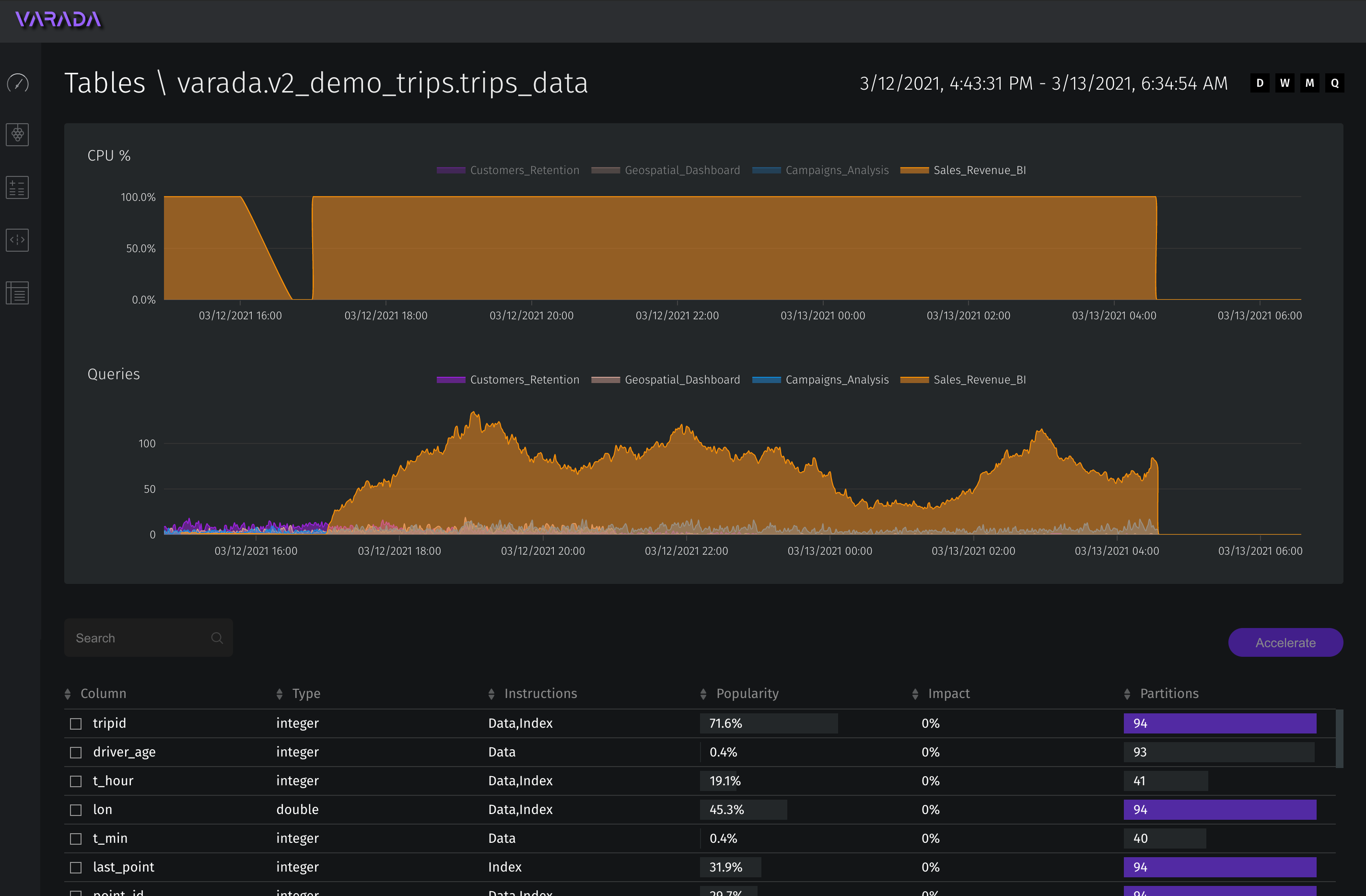
Task: Click the Varada logo
Action: (x=58, y=20)
